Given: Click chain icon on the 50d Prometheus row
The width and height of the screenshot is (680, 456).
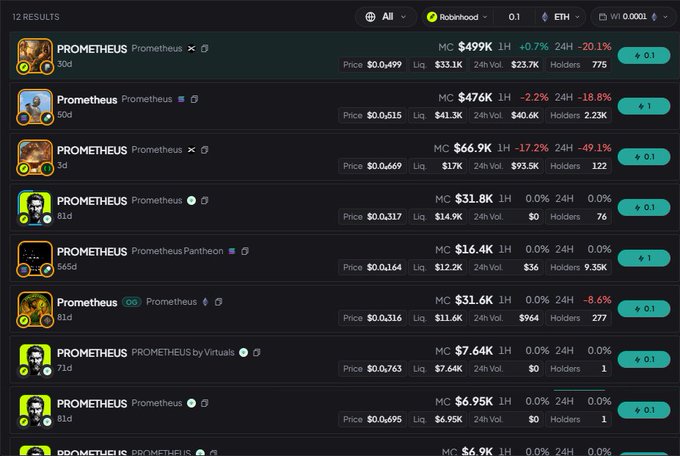Looking at the screenshot, I should click(x=181, y=99).
